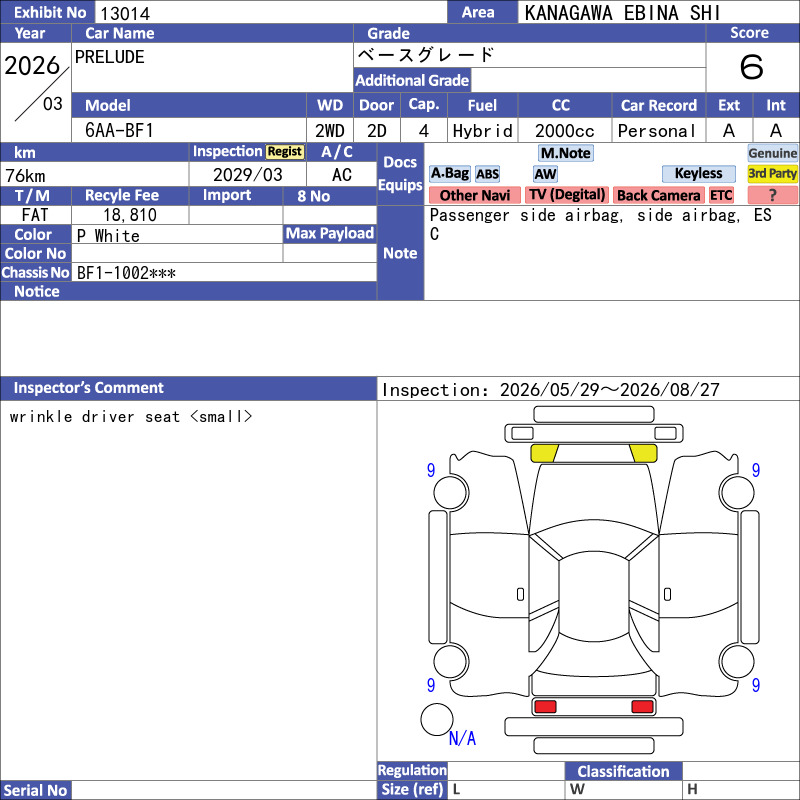This screenshot has width=800, height=800.
Task: Click the left red taillight marker
Action: click(x=545, y=706)
